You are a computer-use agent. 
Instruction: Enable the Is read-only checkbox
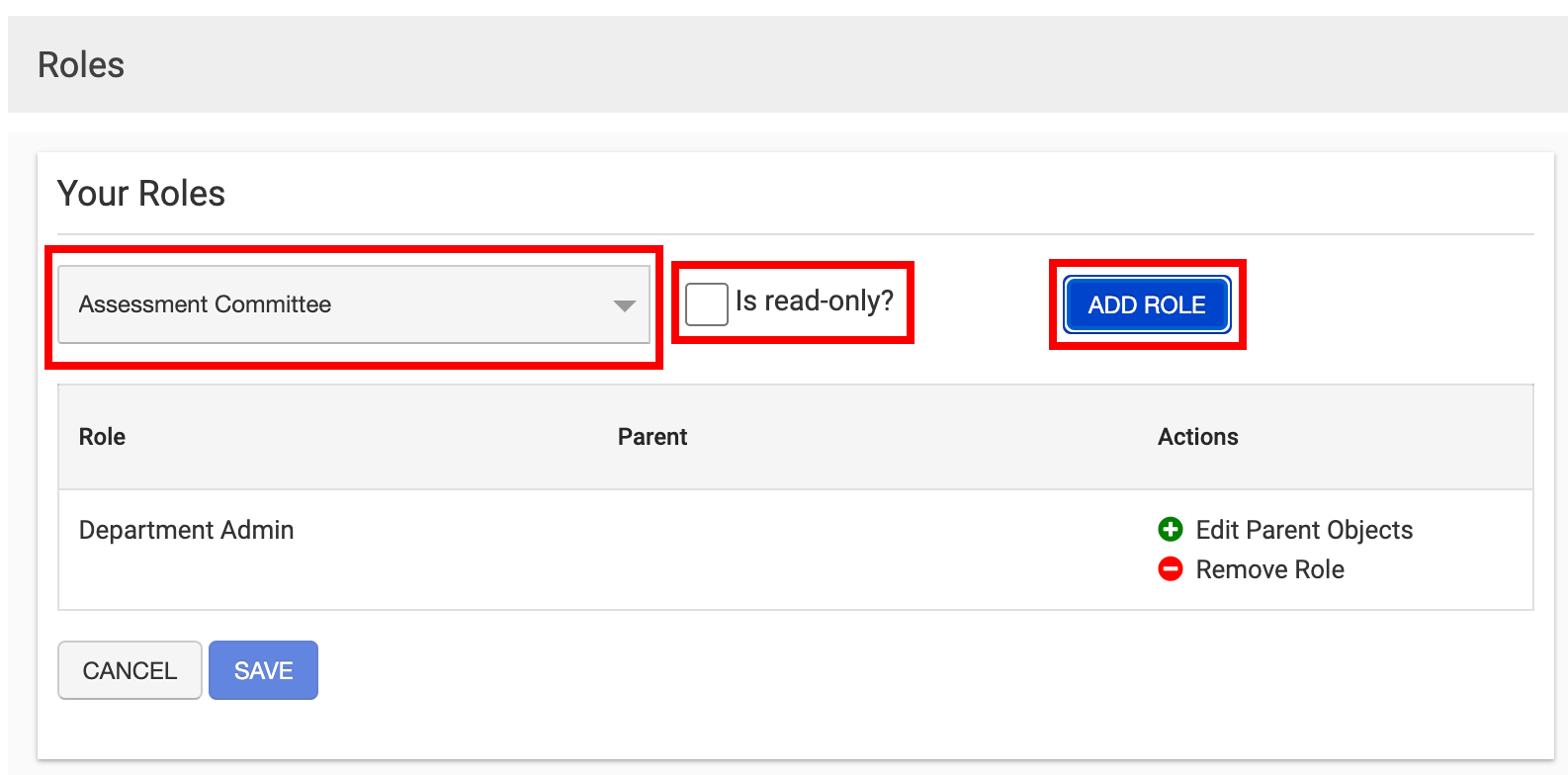click(x=706, y=303)
